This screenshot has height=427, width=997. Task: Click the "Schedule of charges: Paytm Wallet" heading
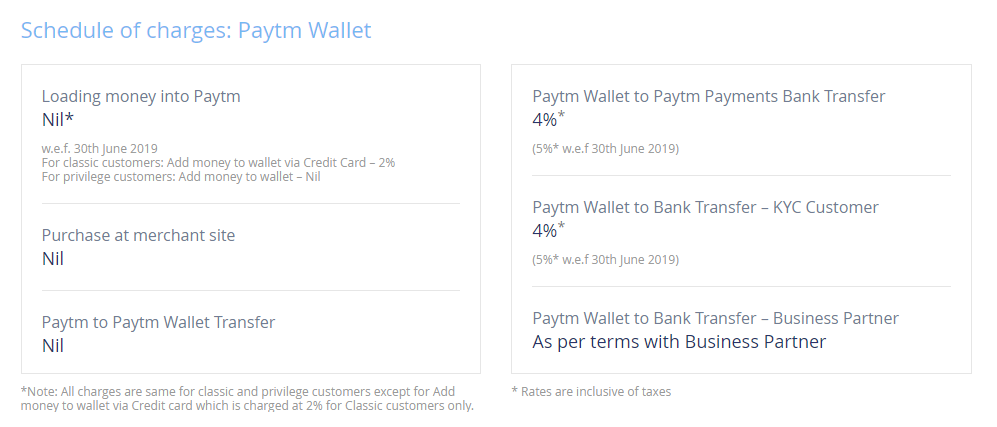pyautogui.click(x=196, y=30)
